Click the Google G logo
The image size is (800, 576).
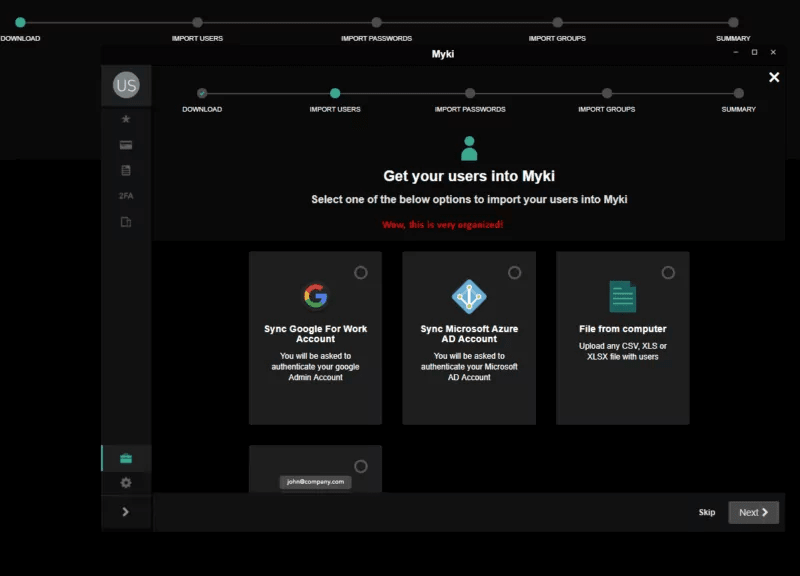point(315,296)
